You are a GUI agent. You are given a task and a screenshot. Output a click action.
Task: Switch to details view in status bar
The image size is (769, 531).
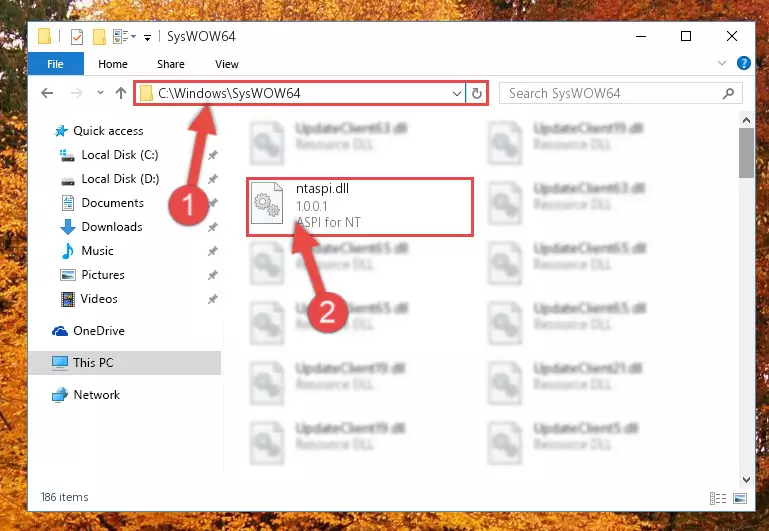point(718,499)
